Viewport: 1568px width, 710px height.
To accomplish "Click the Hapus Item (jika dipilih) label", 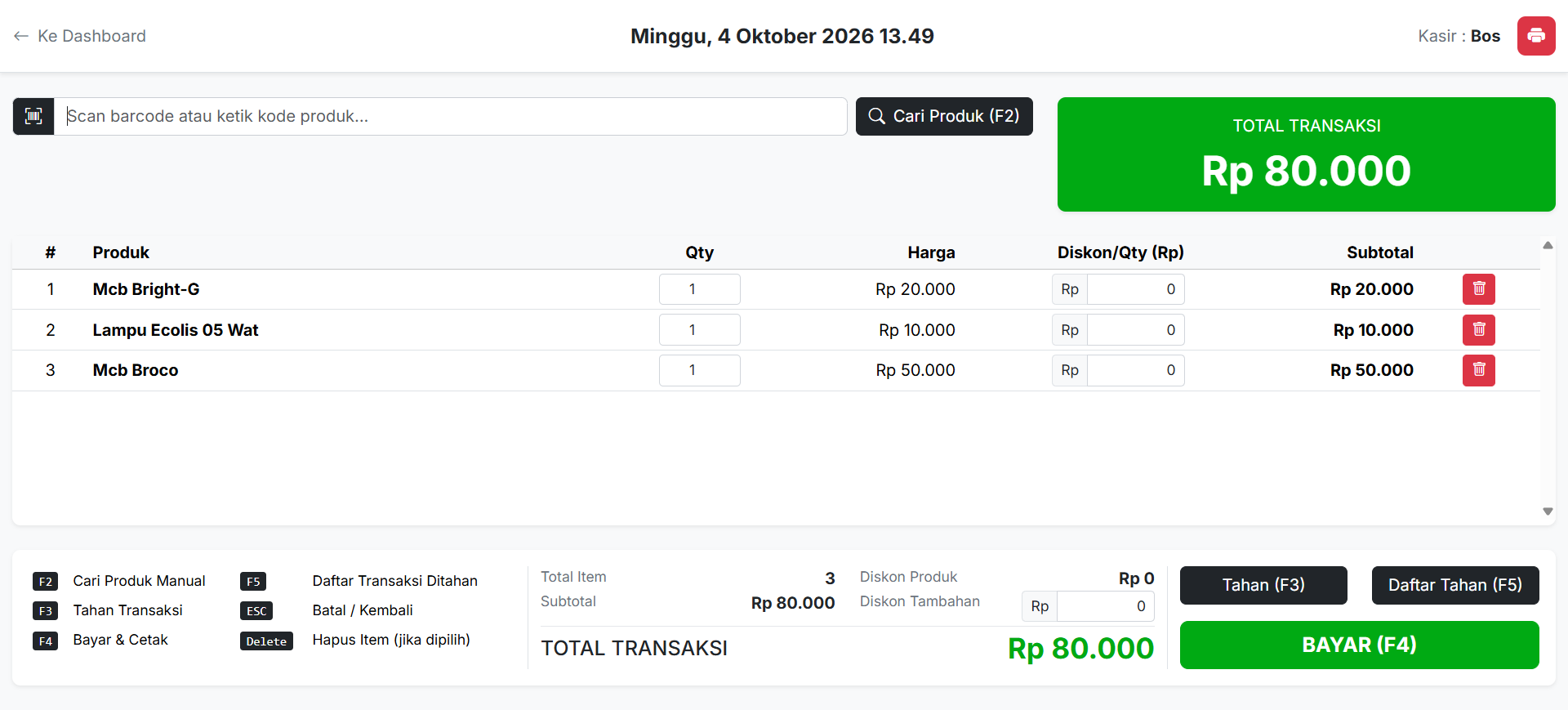I will pyautogui.click(x=391, y=640).
